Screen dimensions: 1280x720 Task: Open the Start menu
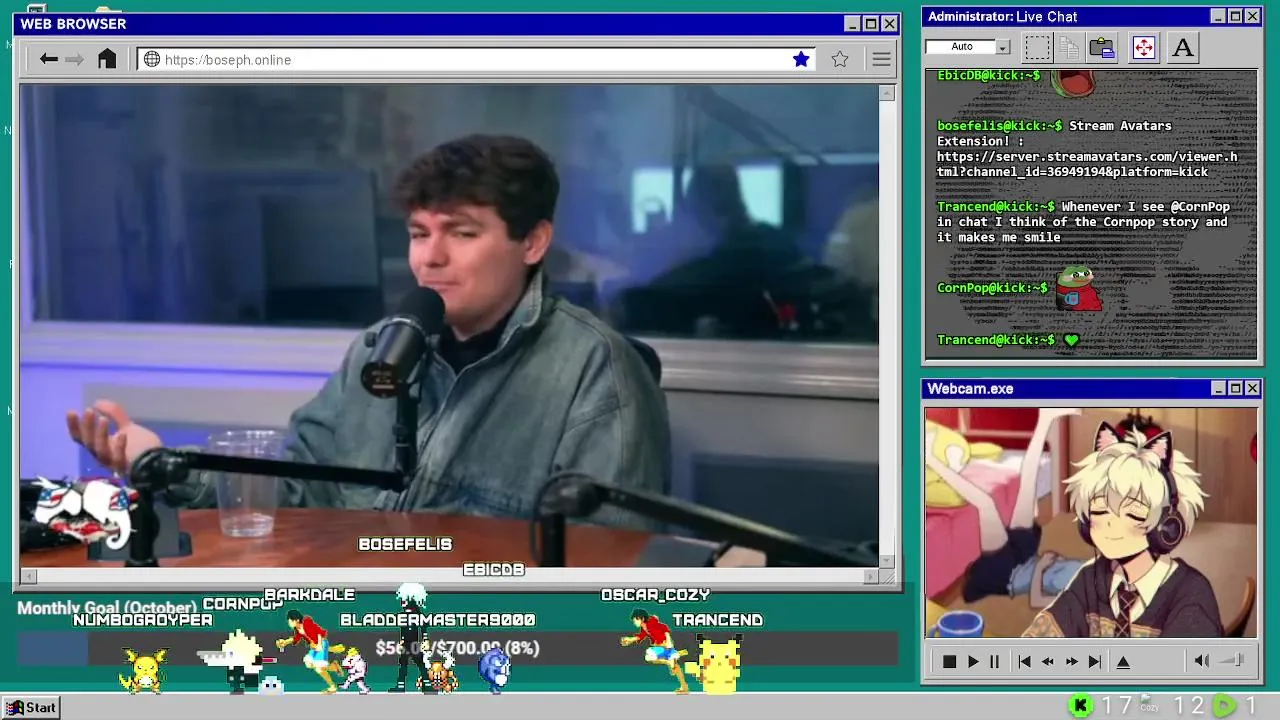point(30,708)
